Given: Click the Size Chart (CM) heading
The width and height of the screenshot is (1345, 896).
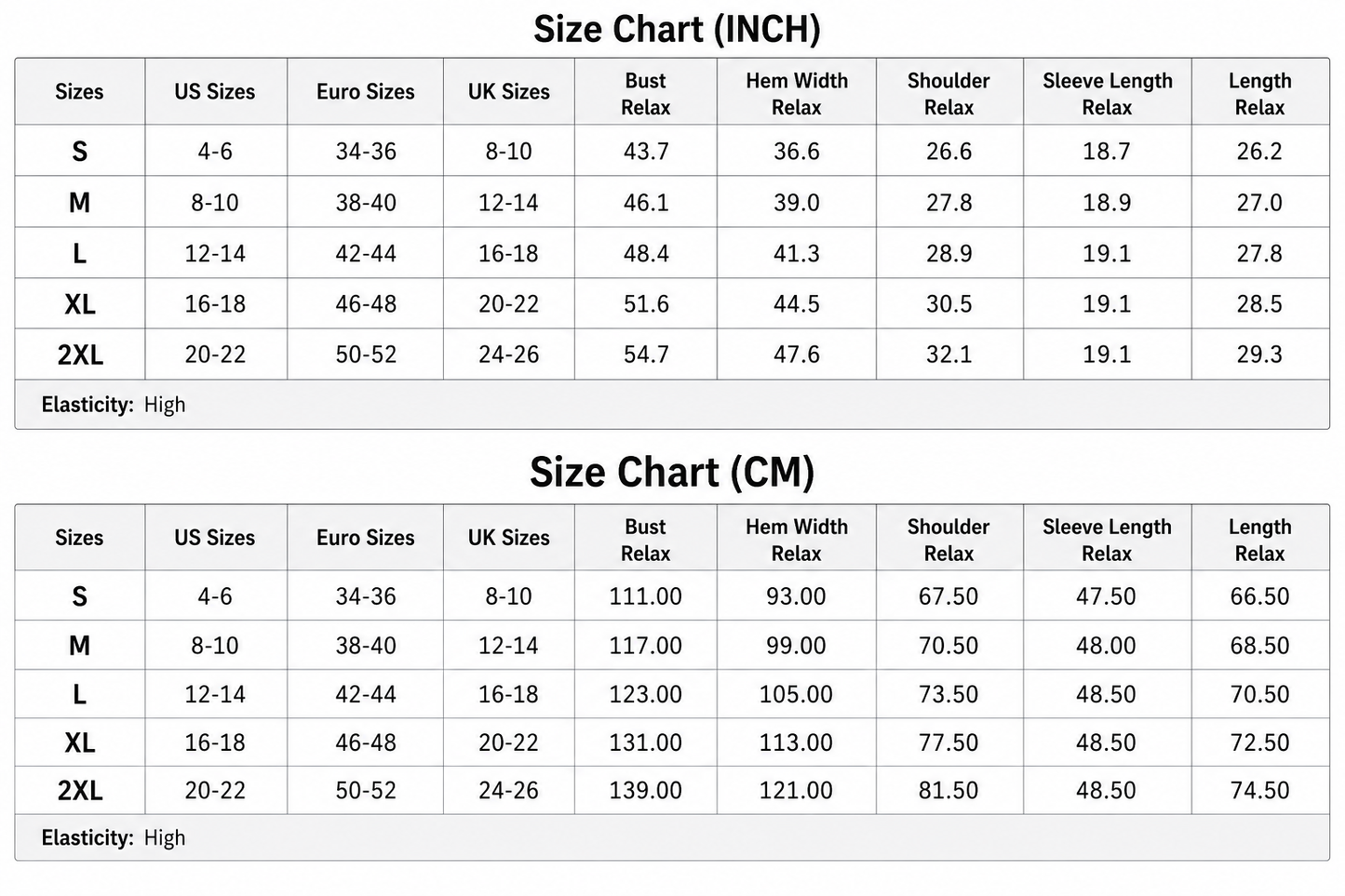Looking at the screenshot, I should [672, 473].
